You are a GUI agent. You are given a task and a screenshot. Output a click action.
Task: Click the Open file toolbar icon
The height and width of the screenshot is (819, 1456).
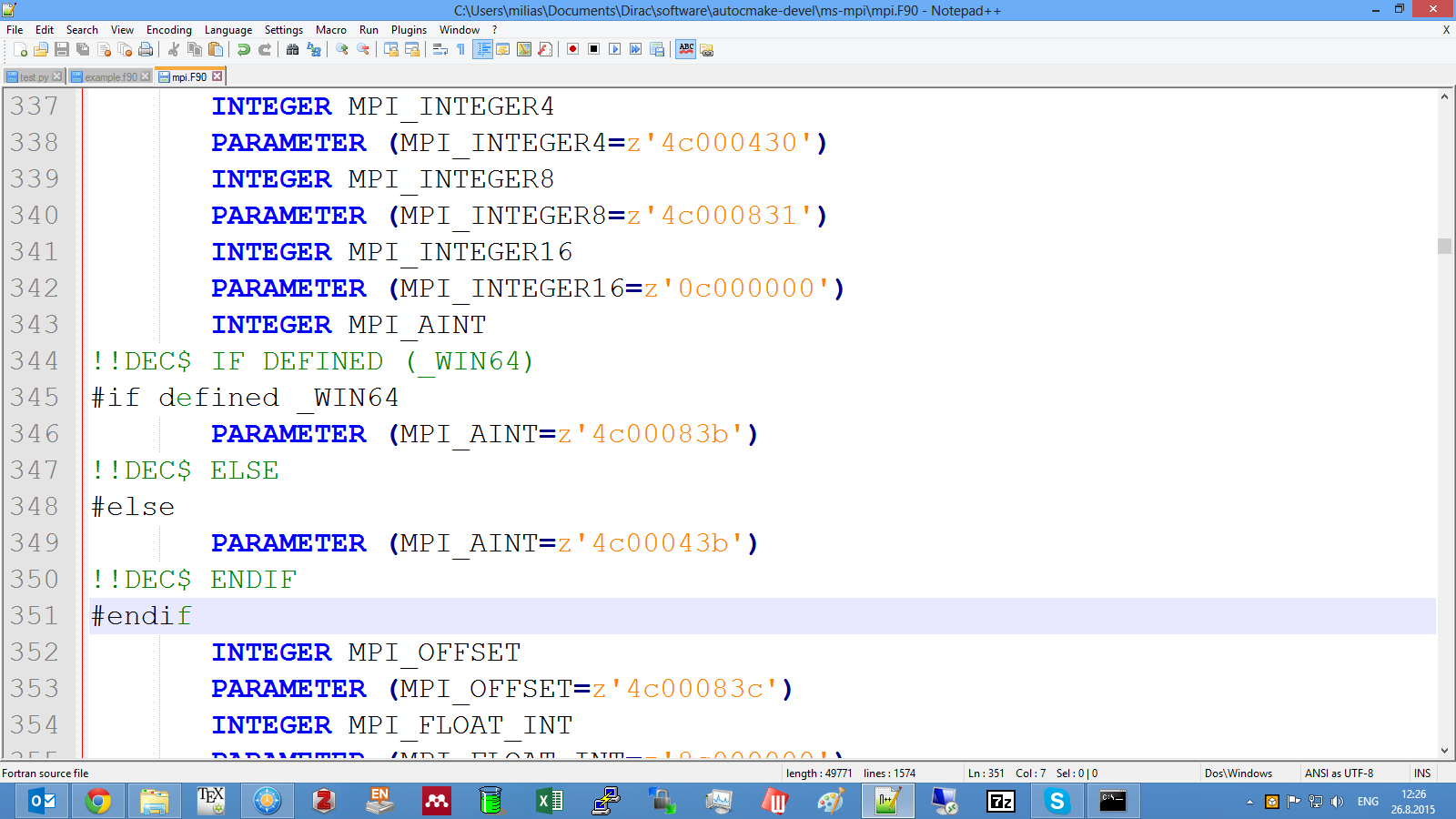click(41, 49)
